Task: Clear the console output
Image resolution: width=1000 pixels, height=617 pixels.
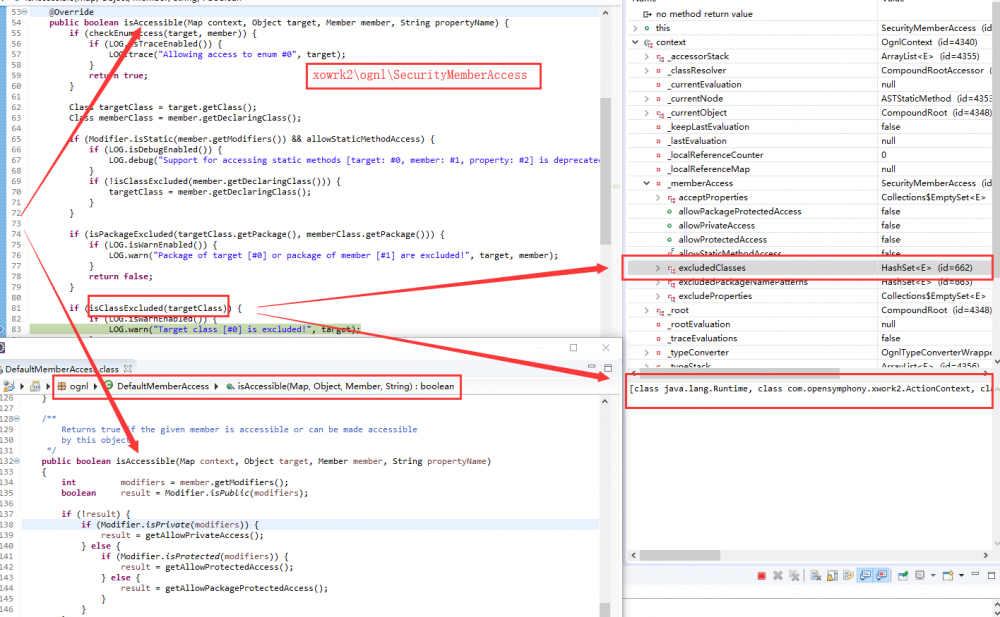Action: tap(816, 576)
